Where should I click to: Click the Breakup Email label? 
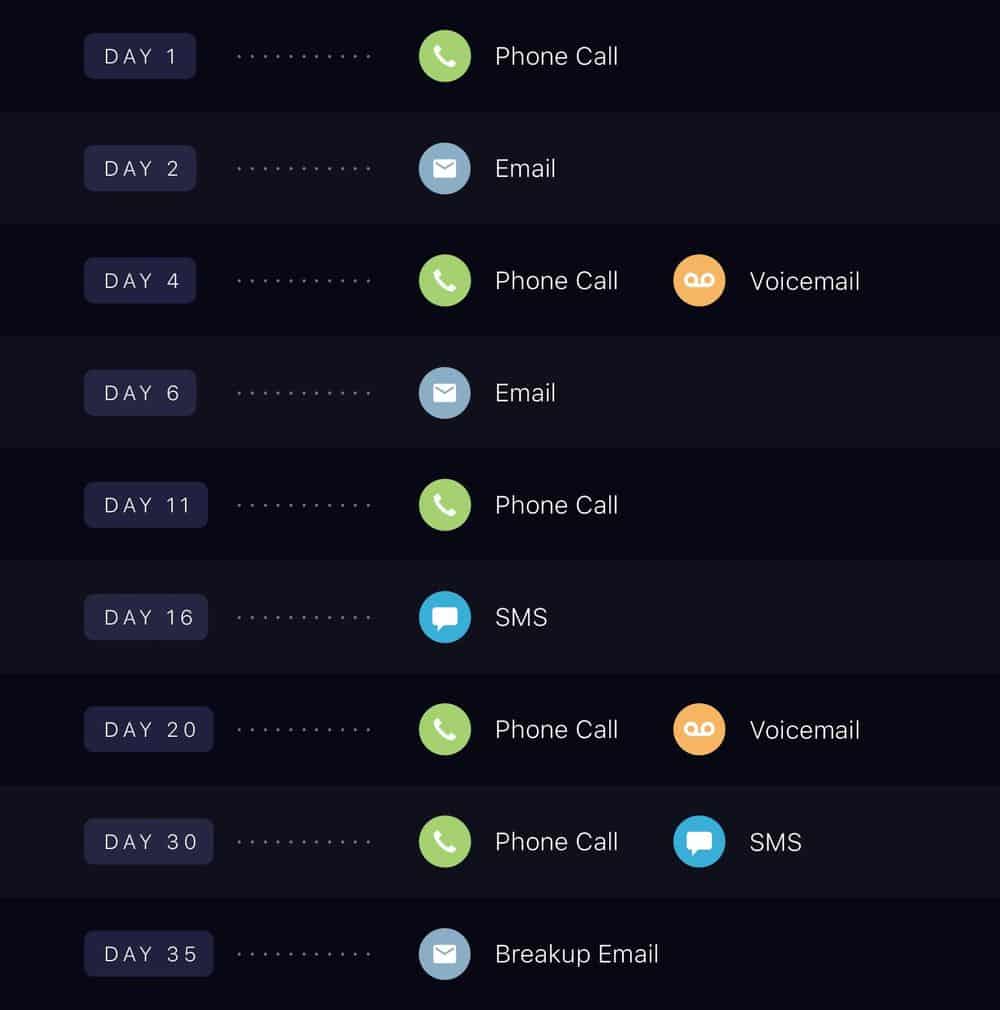click(577, 954)
